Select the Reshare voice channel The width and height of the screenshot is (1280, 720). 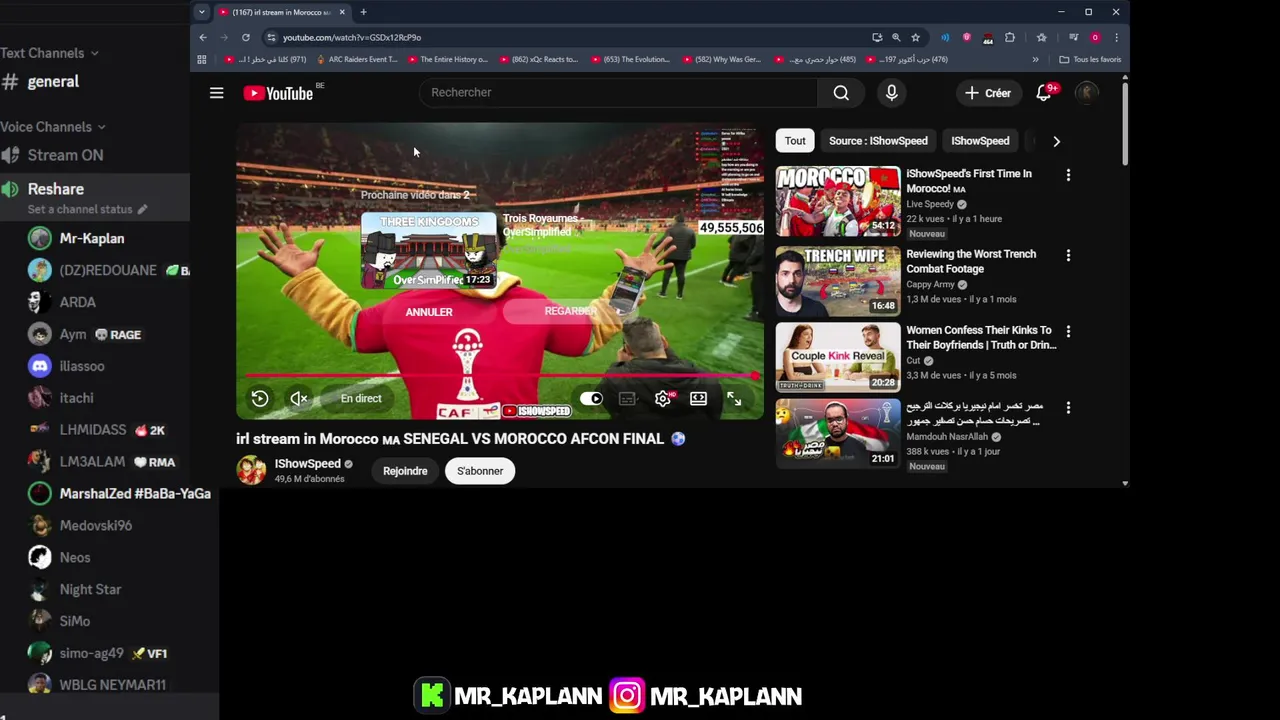click(56, 189)
